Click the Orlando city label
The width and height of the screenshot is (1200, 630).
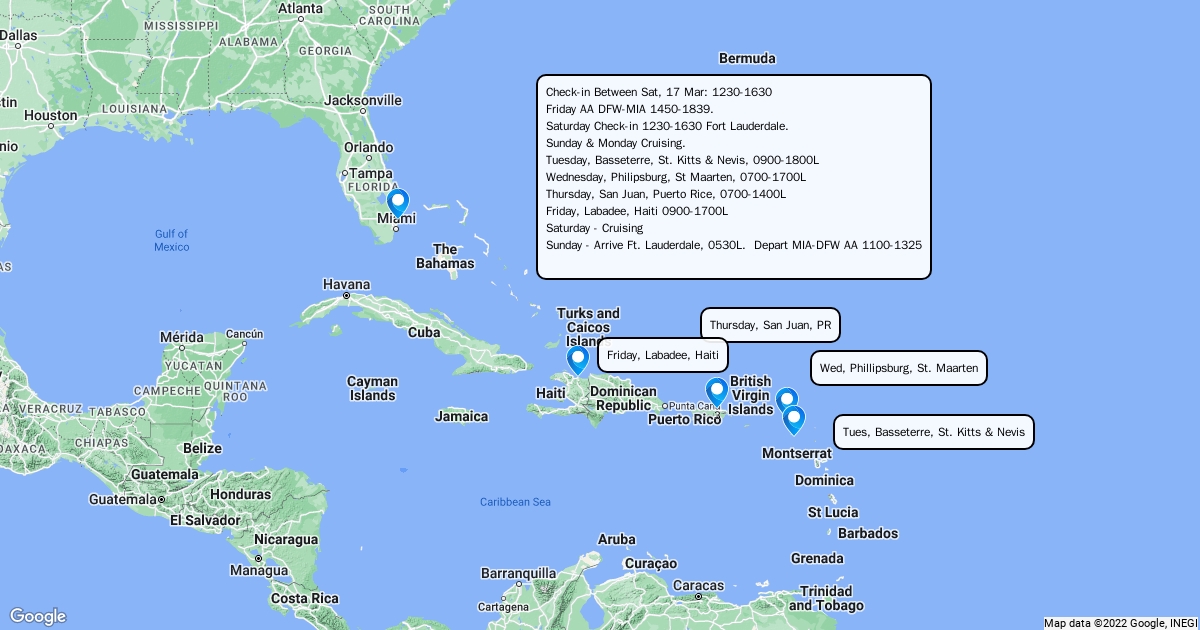point(368,147)
